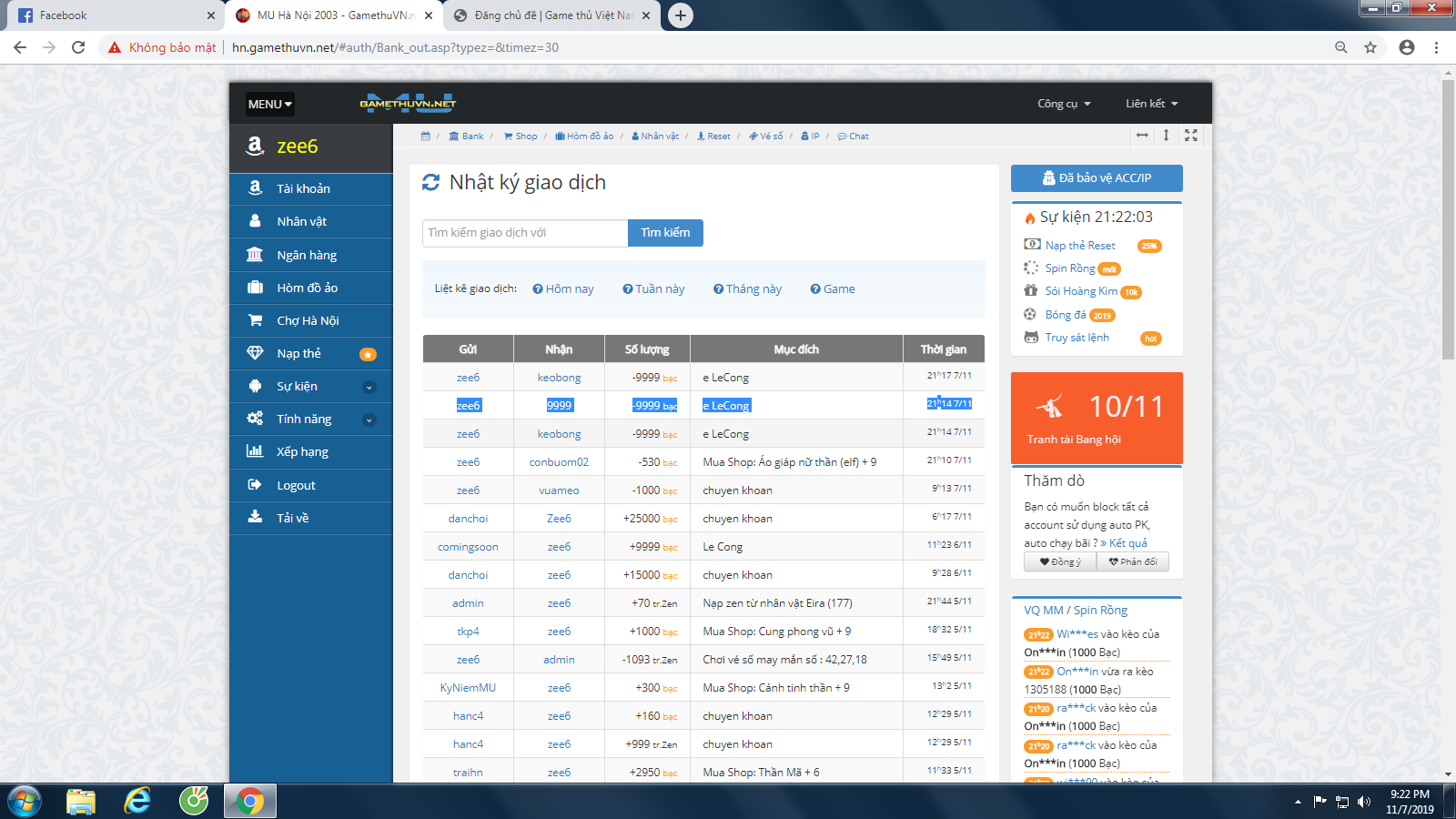Click the horizontal resize arrows icon
This screenshot has height=819, width=1456.
[1142, 136]
